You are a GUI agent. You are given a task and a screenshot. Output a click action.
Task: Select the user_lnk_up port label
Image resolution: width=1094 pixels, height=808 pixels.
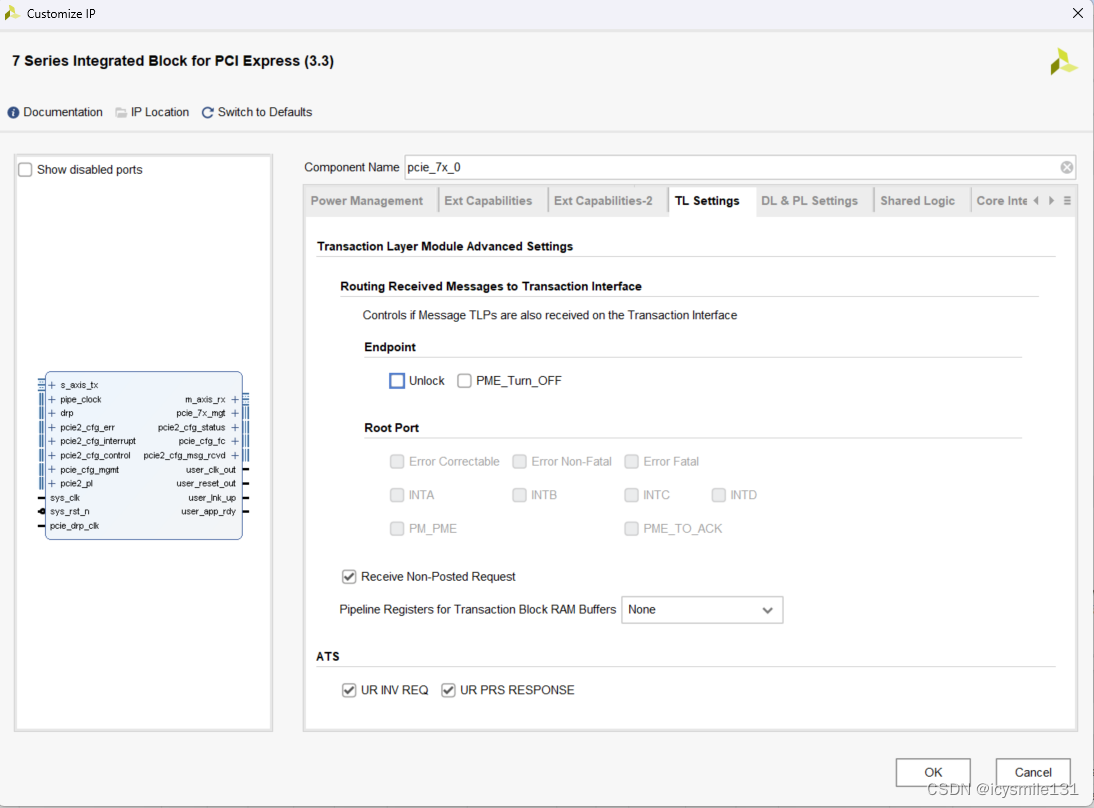[212, 498]
